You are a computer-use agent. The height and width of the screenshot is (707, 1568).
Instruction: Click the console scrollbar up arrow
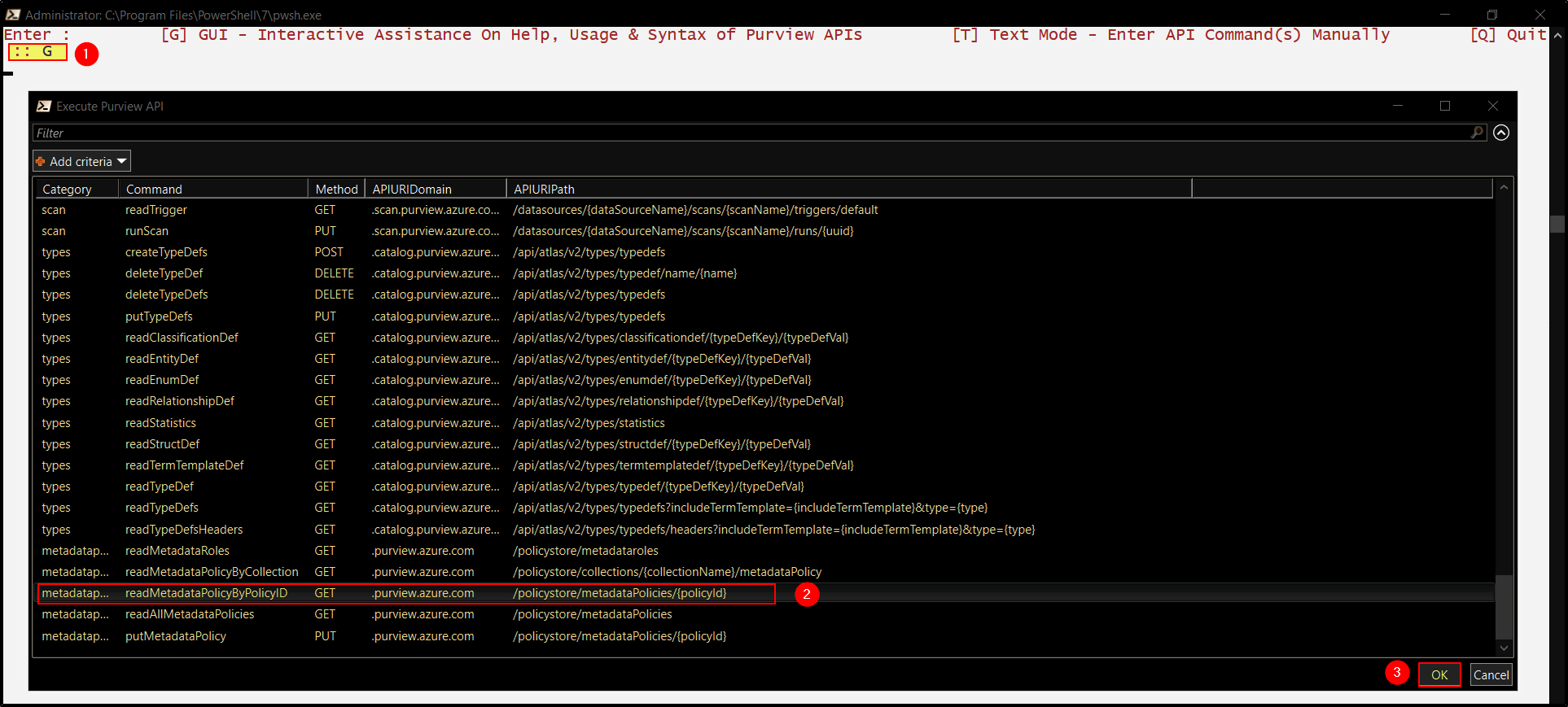tap(1557, 36)
